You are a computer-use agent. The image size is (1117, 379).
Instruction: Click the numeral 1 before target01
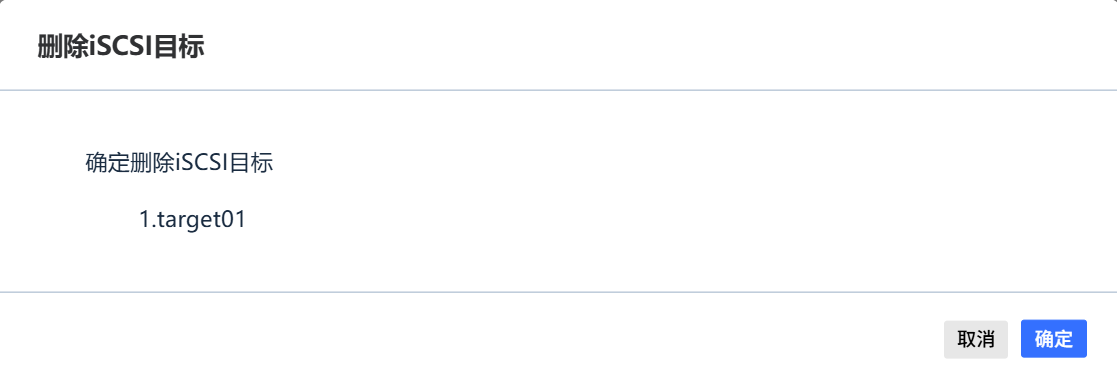click(145, 219)
